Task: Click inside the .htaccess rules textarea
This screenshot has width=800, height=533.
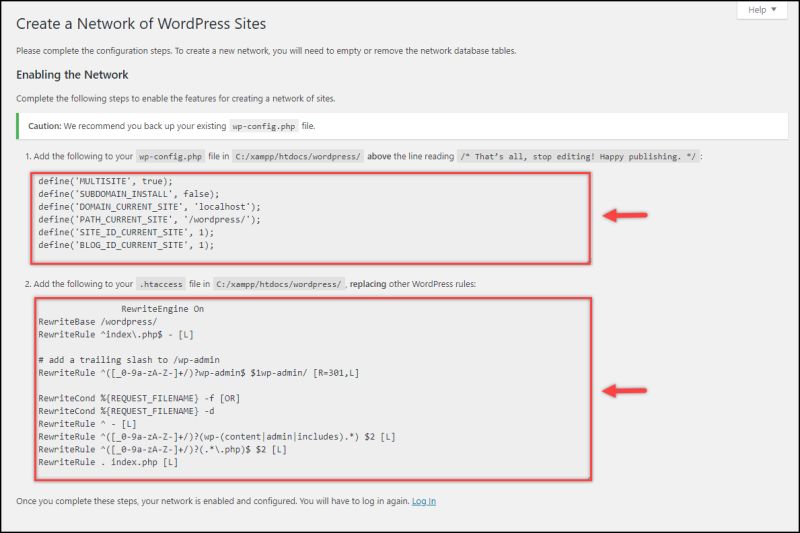Action: click(x=313, y=389)
